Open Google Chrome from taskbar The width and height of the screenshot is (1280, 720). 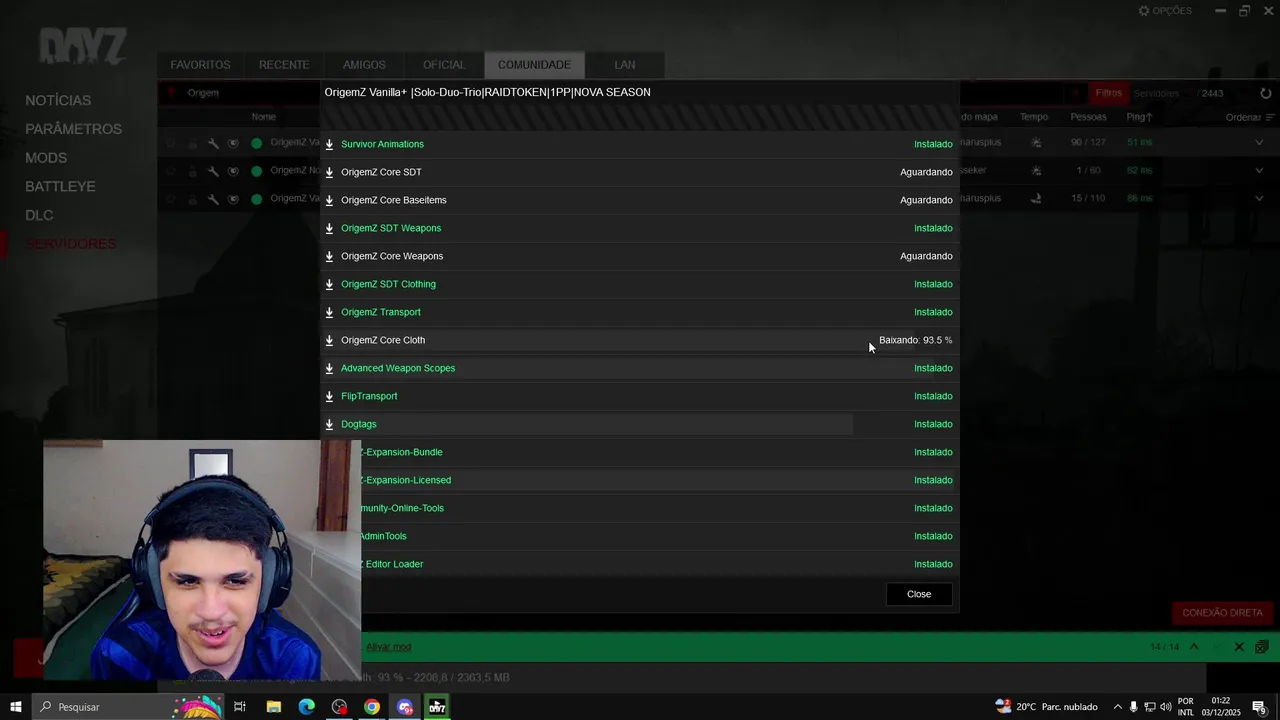(372, 707)
